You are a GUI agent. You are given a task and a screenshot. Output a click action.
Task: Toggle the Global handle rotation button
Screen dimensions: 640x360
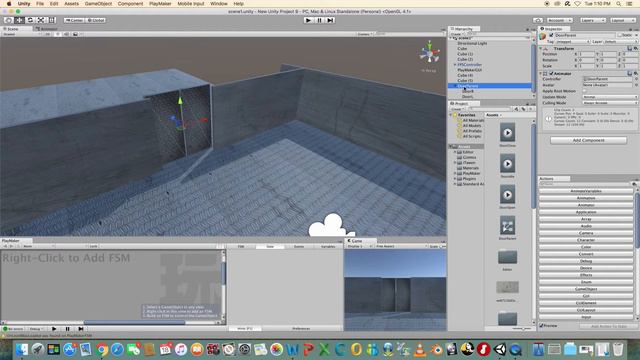(x=96, y=20)
